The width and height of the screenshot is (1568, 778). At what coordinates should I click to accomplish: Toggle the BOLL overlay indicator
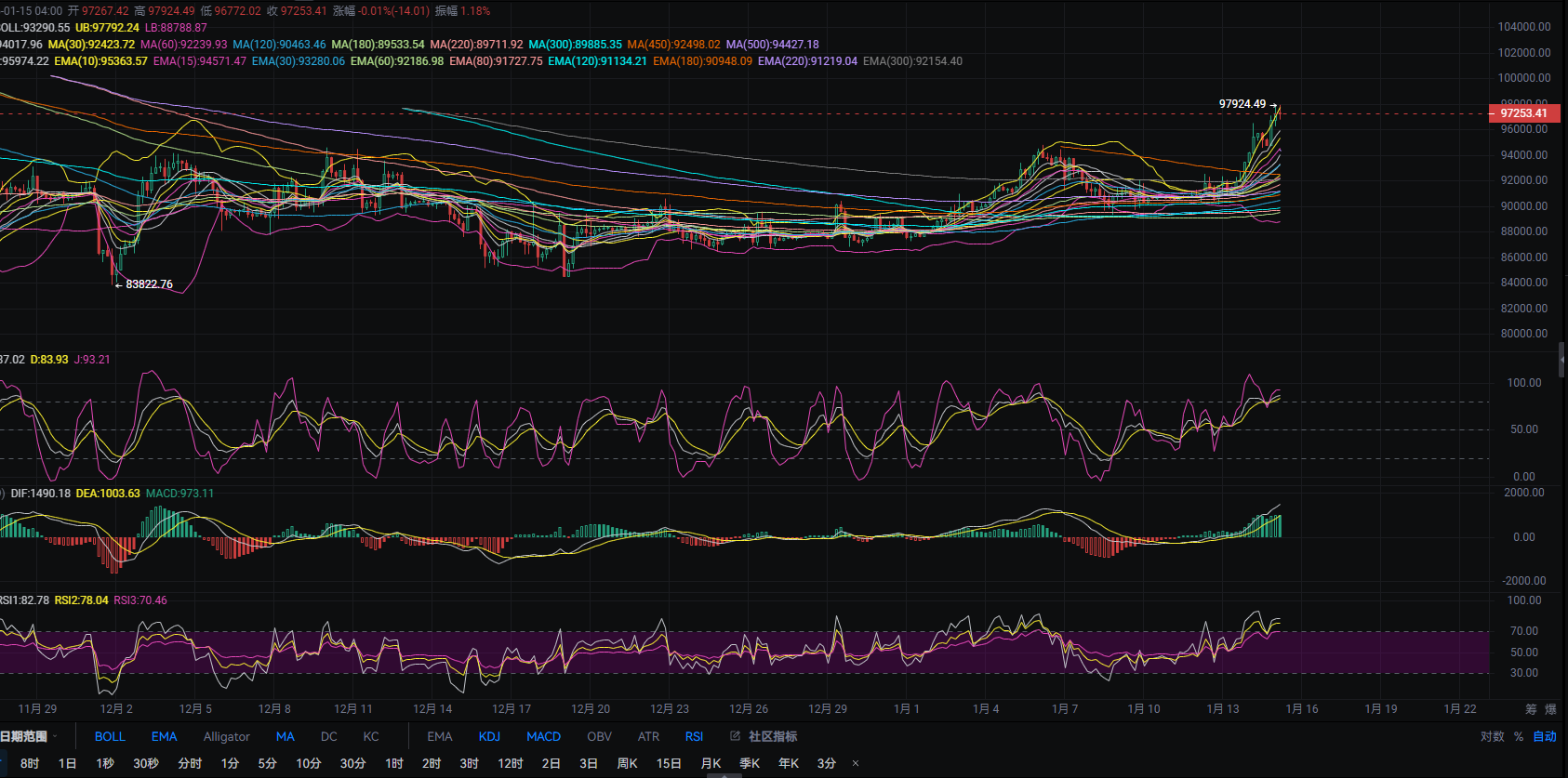(110, 736)
